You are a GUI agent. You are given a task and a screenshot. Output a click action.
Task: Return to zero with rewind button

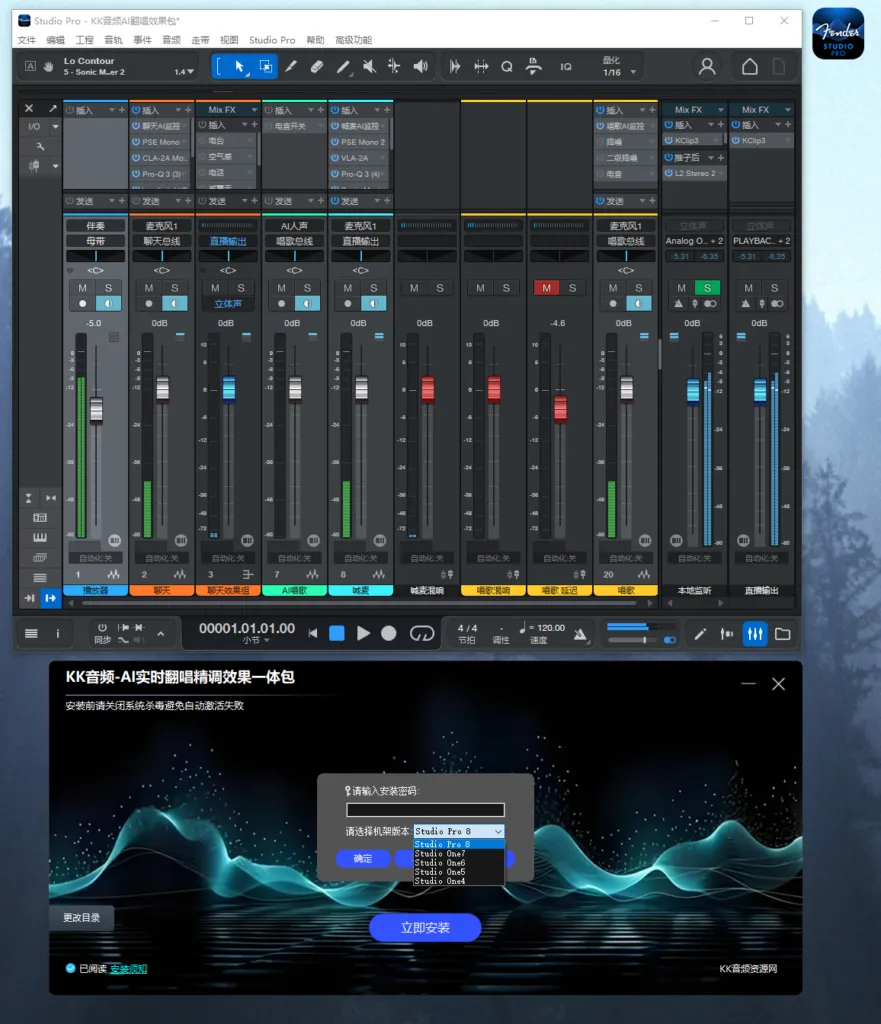[x=313, y=633]
